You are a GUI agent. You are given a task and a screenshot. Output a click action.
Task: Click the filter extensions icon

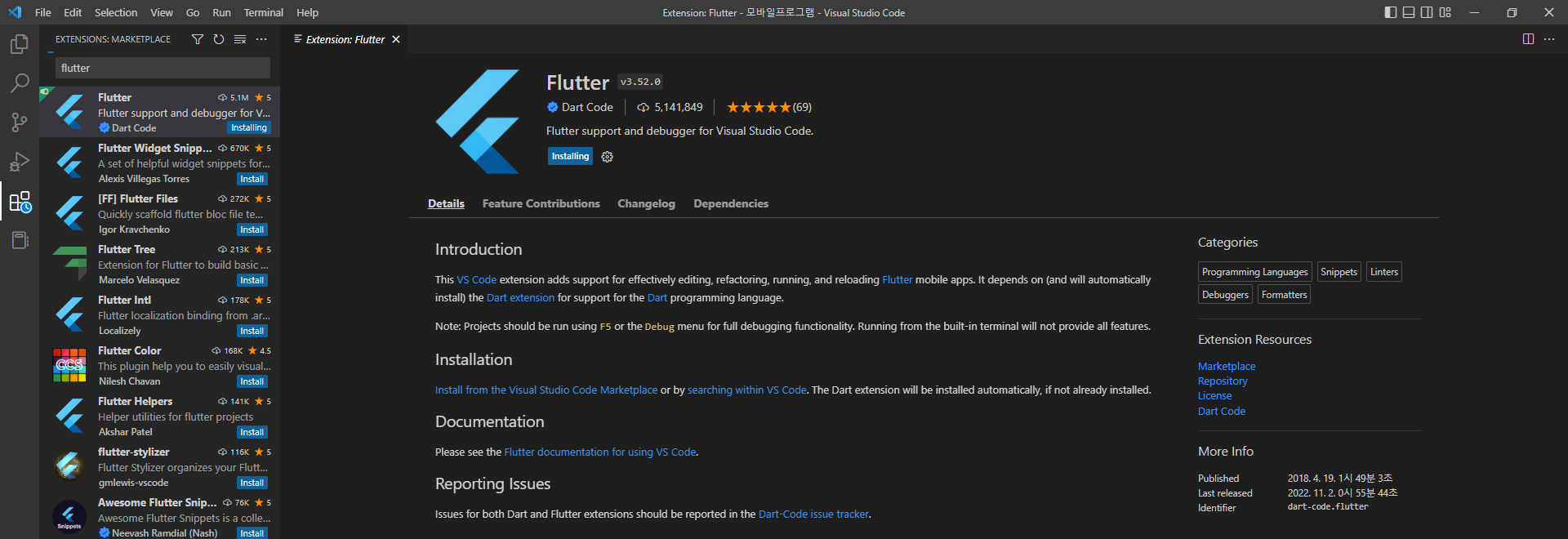pos(198,39)
